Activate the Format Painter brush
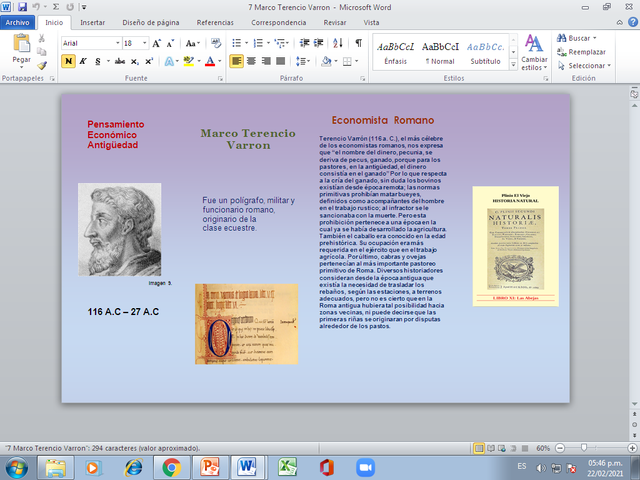 coord(42,65)
